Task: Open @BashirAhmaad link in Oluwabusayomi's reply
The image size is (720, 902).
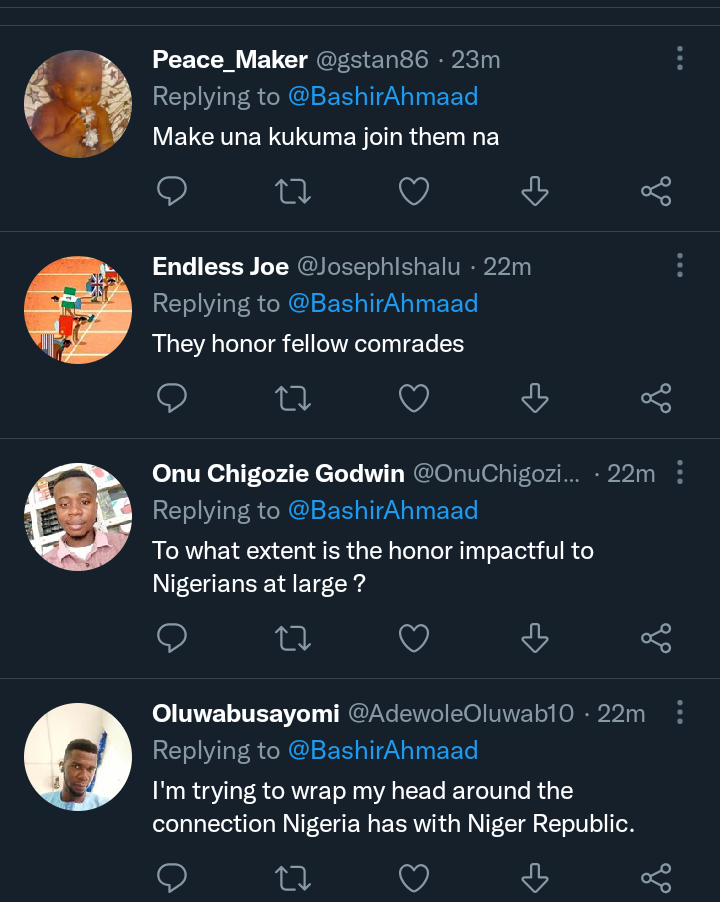Action: coord(383,751)
